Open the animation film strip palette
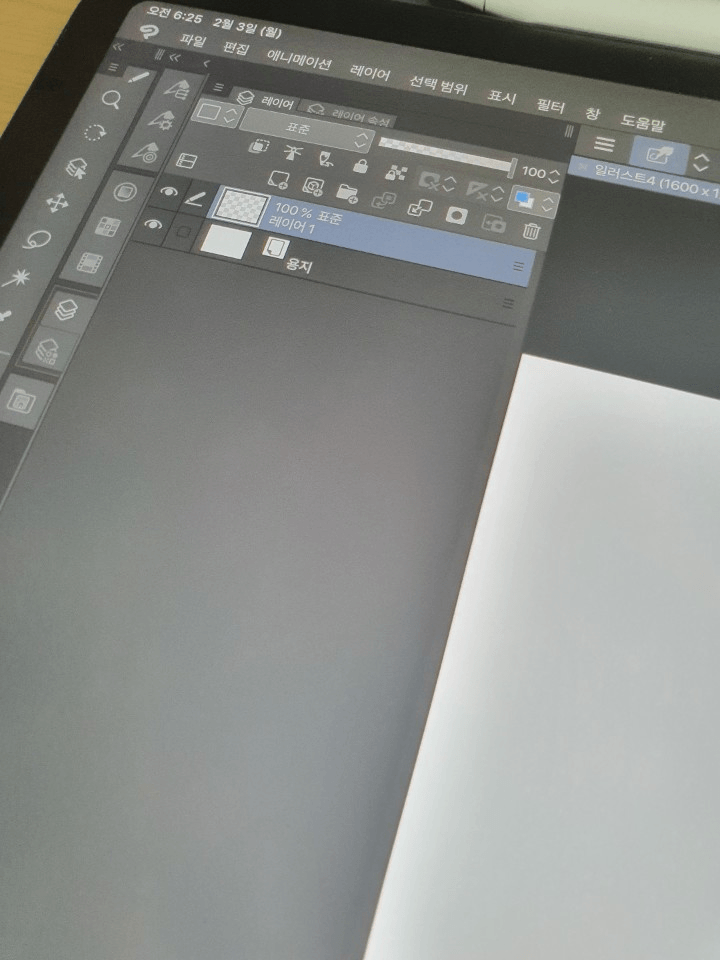This screenshot has height=960, width=720. pos(90,264)
